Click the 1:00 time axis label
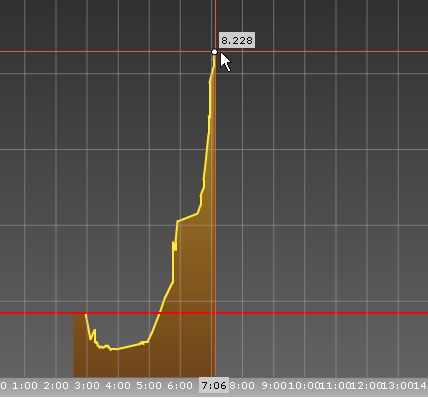This screenshot has height=398, width=428. point(25,386)
